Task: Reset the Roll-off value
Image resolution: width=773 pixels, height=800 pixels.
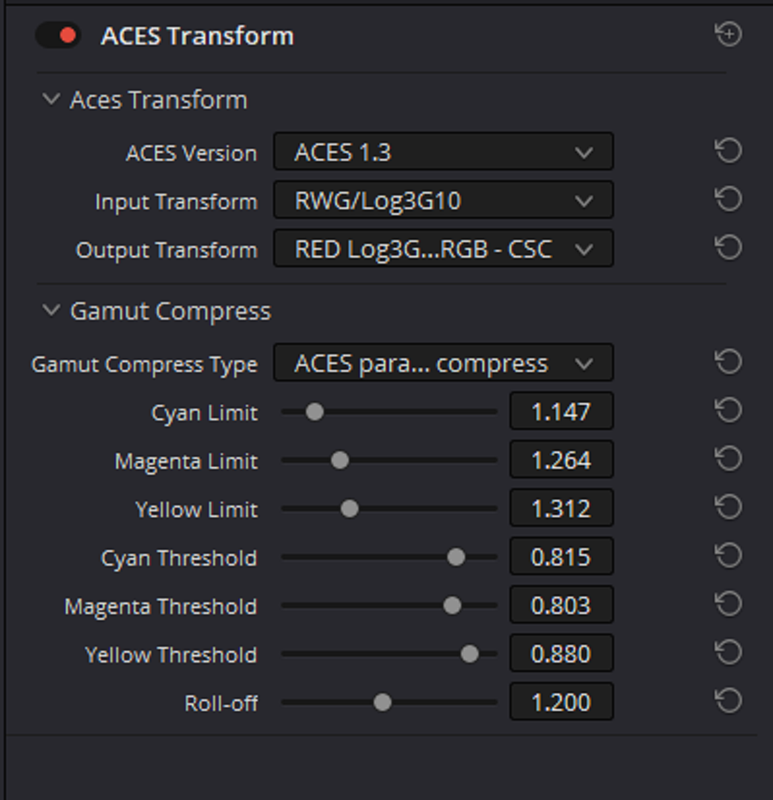Action: [x=728, y=701]
